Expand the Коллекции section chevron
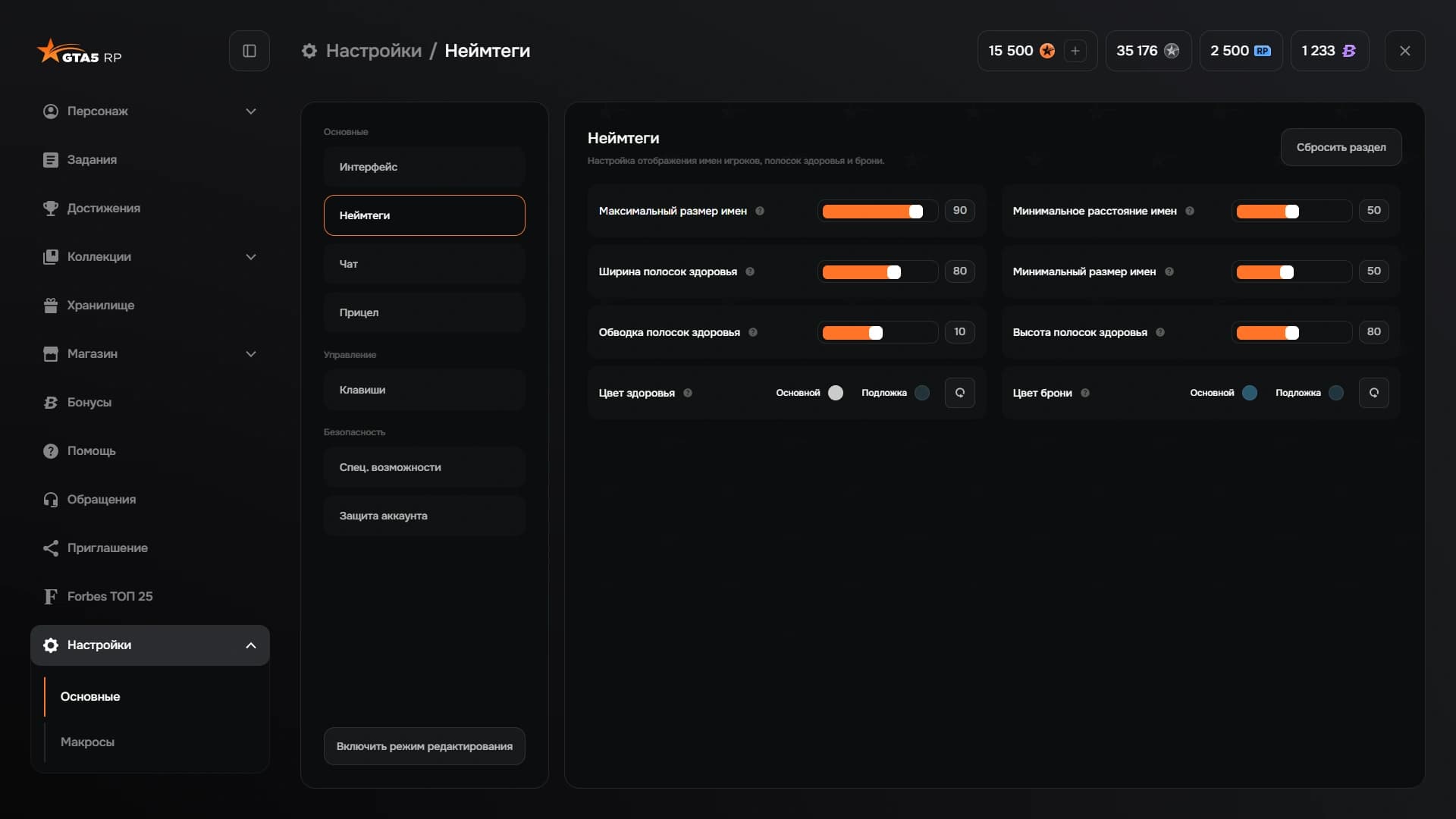Viewport: 1456px width, 819px height. click(x=251, y=257)
